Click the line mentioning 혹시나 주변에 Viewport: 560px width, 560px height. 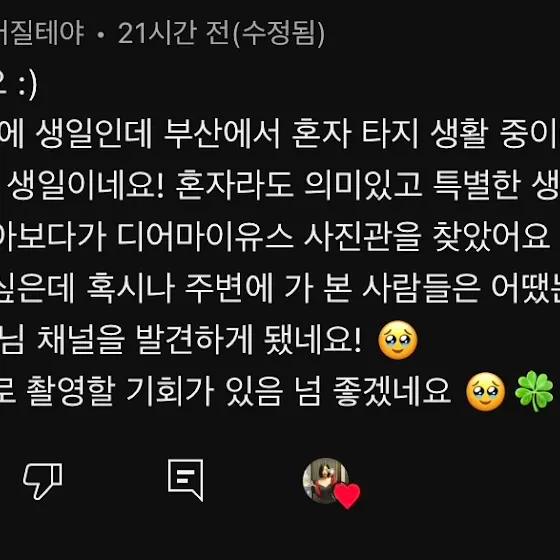280,288
